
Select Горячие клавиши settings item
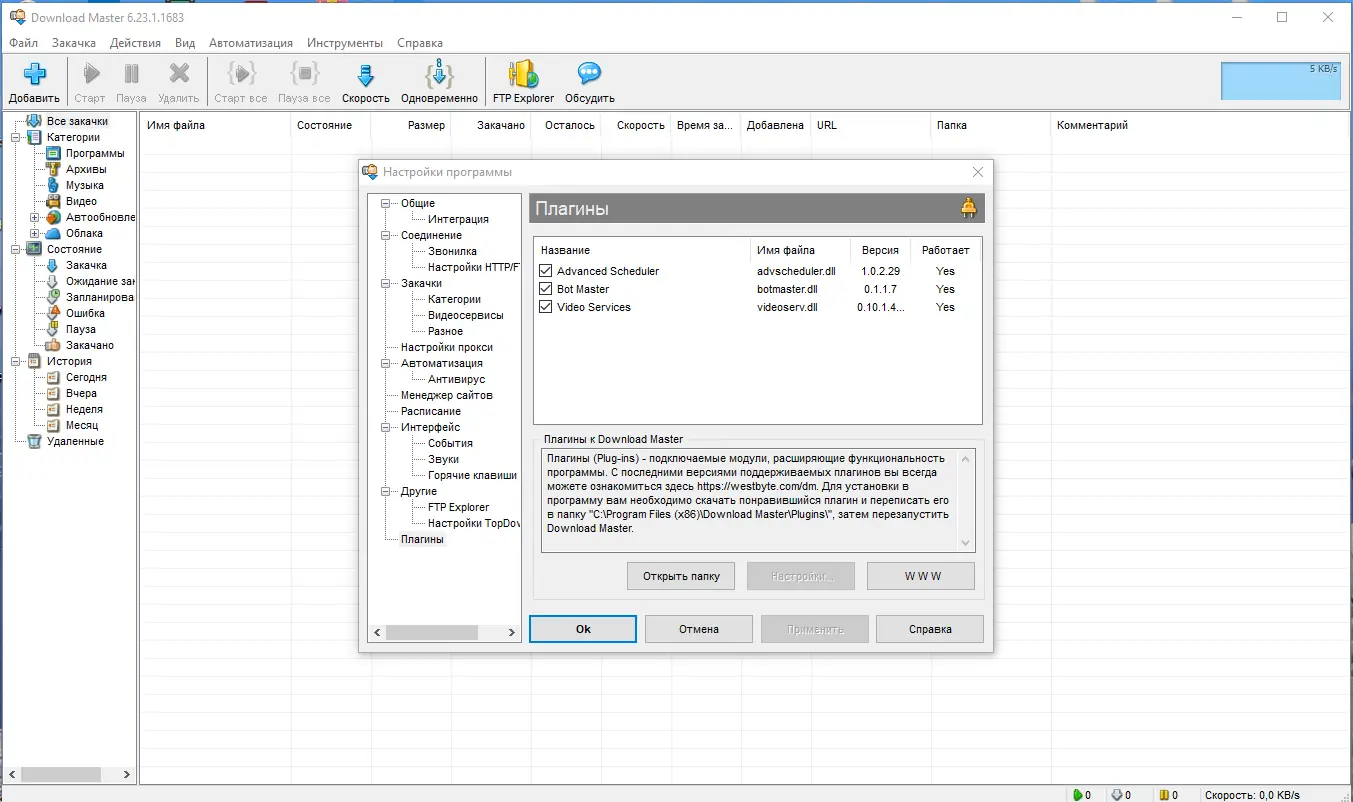(473, 475)
